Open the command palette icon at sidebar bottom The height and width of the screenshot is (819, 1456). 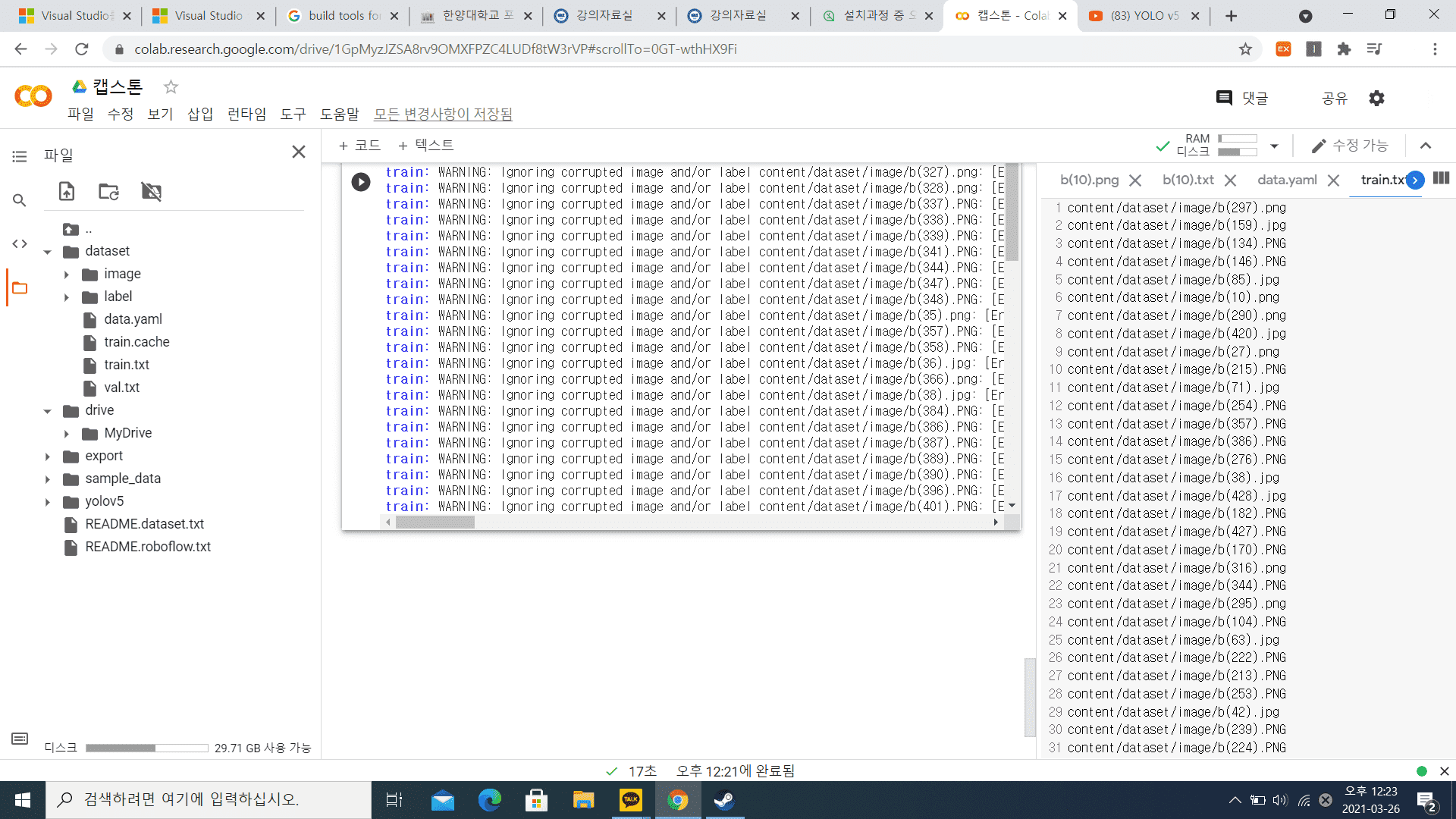click(x=20, y=739)
